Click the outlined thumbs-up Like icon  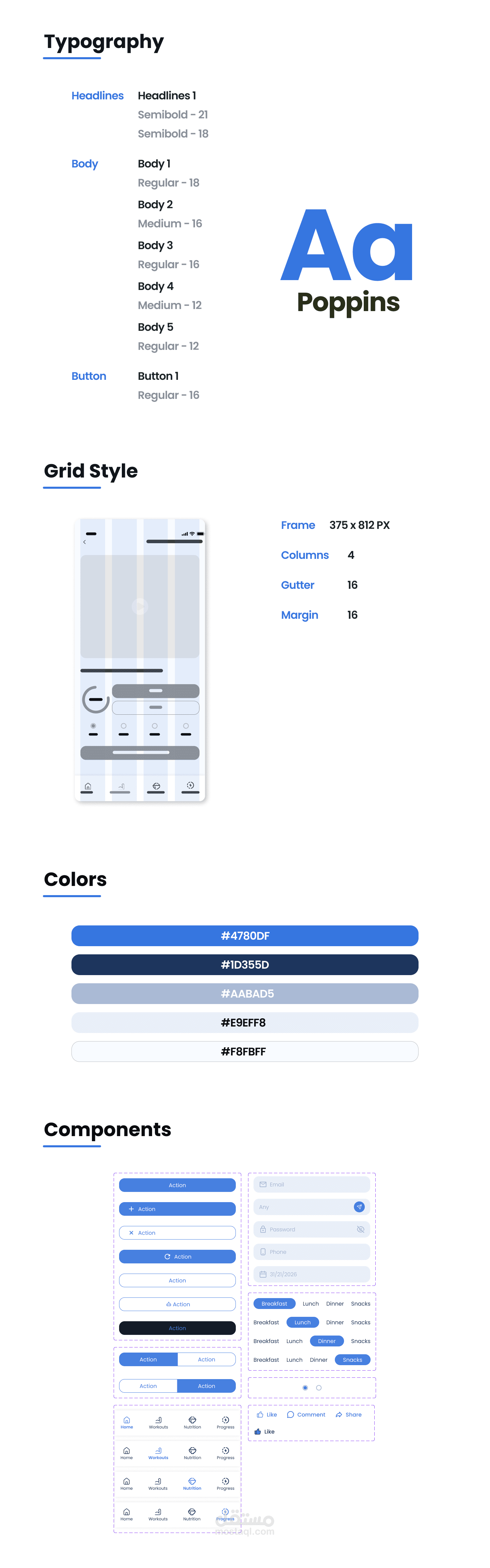point(260,1415)
